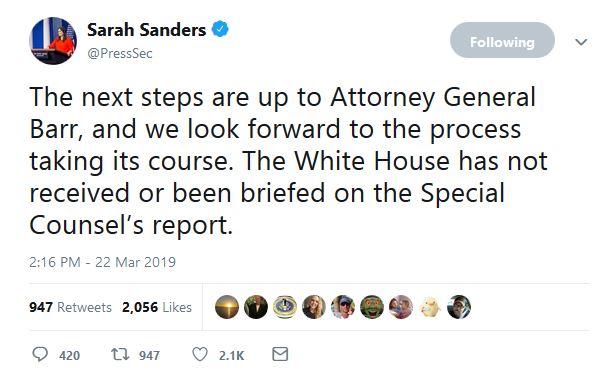Toggle the Following button
The image size is (608, 392).
point(502,40)
